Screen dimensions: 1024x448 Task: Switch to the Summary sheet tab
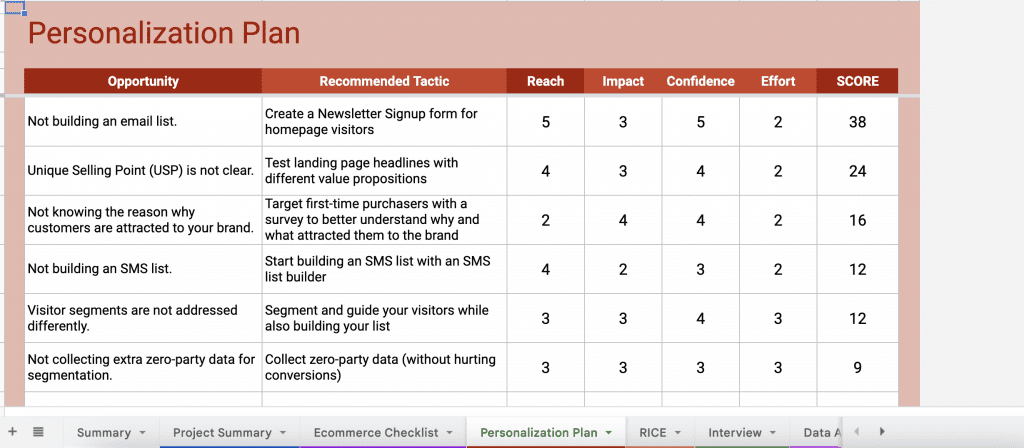[103, 433]
